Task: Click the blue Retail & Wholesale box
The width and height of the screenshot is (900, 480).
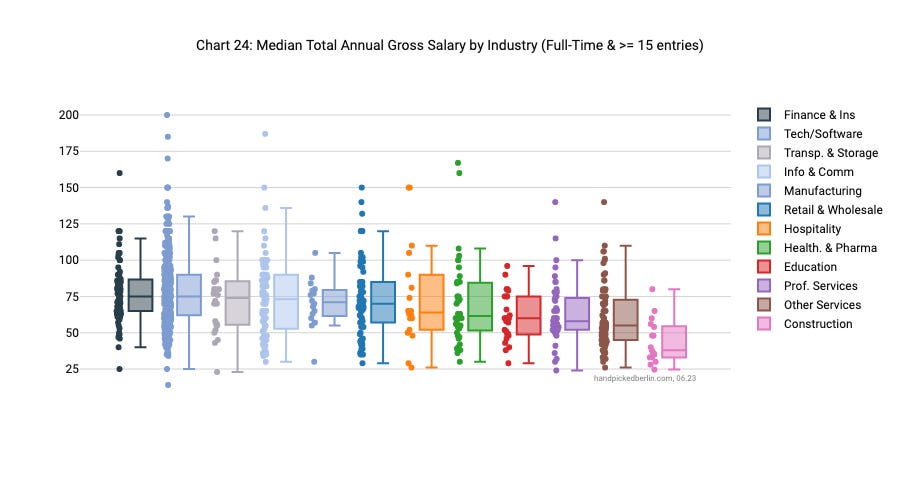Action: click(x=383, y=302)
